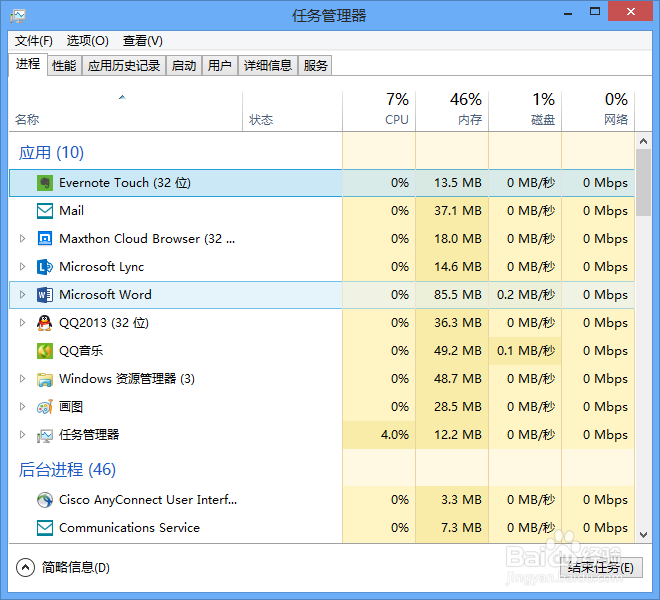Screen dimensions: 660x600
Task: Click the 后台进程 (46) group heading
Action: [x=67, y=469]
